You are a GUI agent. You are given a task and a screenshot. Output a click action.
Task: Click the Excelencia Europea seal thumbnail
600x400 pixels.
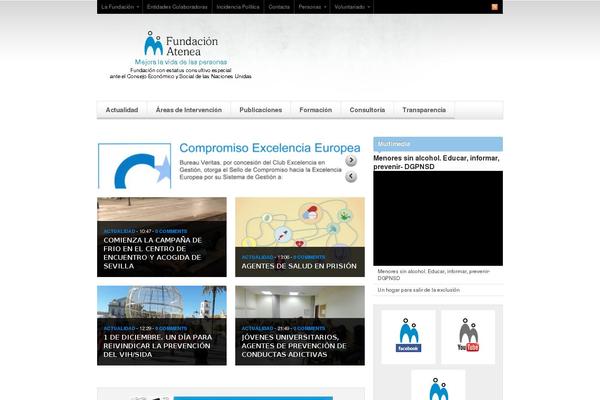(x=134, y=166)
